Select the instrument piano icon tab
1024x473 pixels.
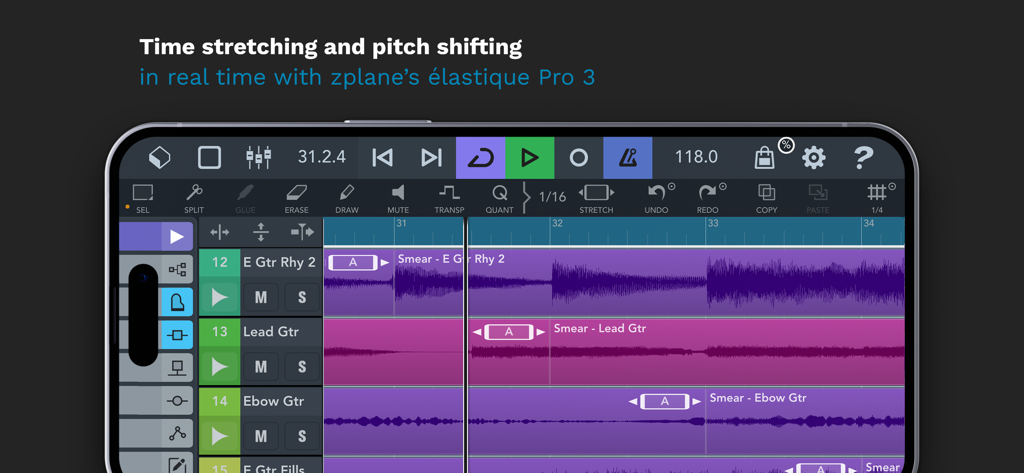point(177,302)
